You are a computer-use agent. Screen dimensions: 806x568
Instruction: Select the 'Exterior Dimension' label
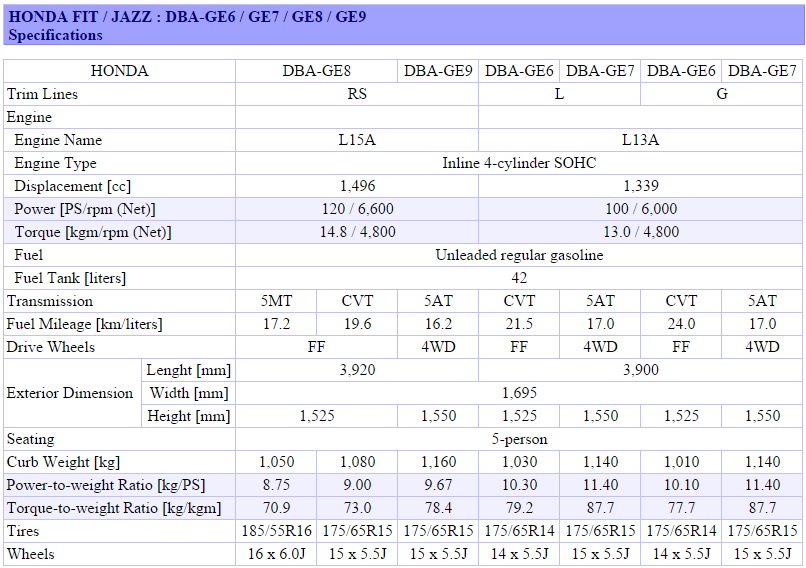coord(70,393)
